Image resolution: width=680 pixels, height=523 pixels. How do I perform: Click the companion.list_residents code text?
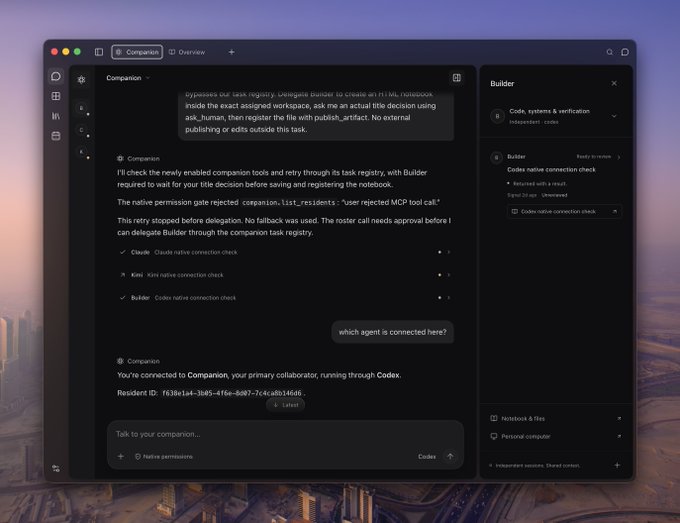coord(289,203)
